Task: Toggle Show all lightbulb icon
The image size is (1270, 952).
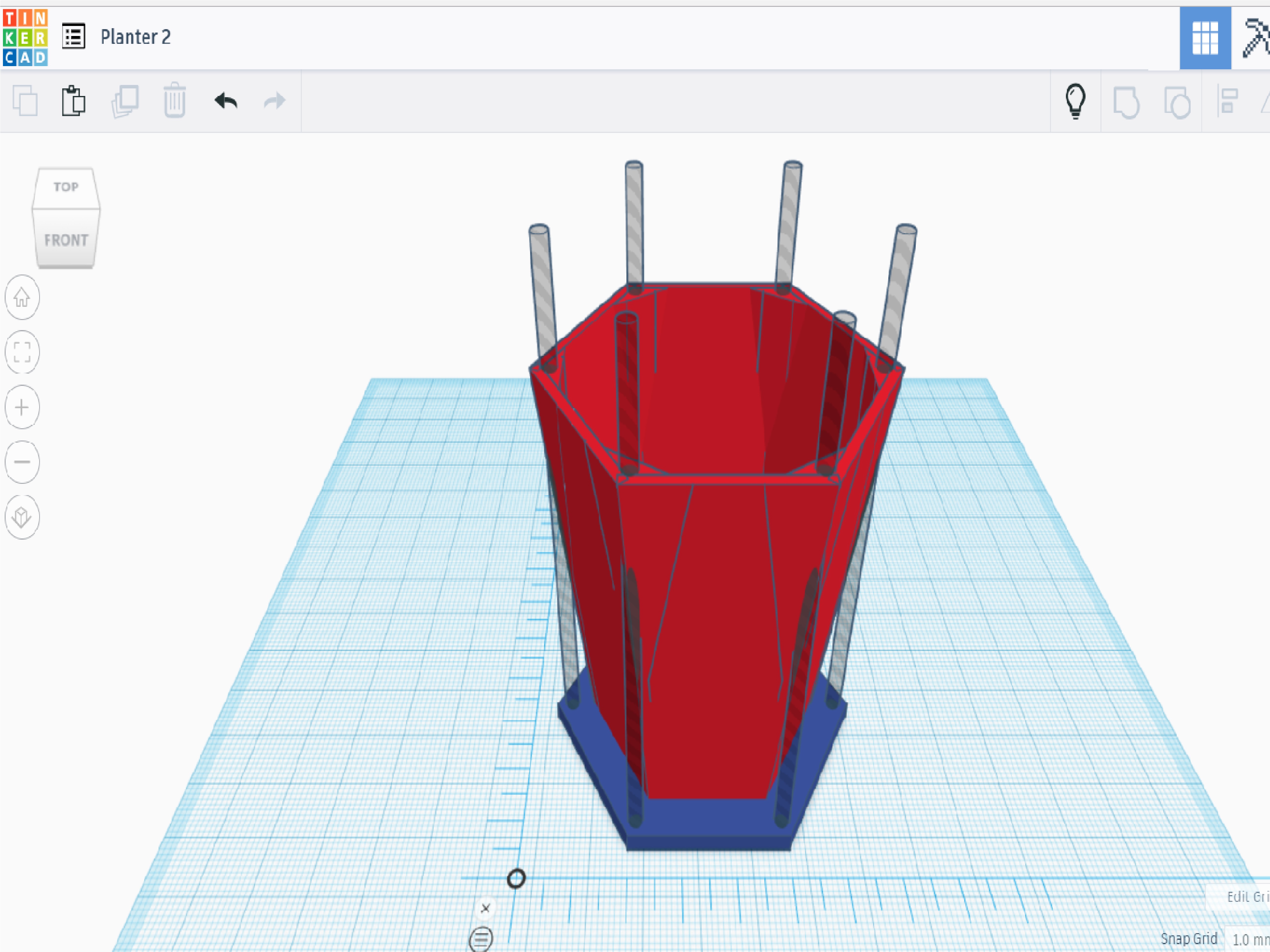Action: pos(1075,101)
